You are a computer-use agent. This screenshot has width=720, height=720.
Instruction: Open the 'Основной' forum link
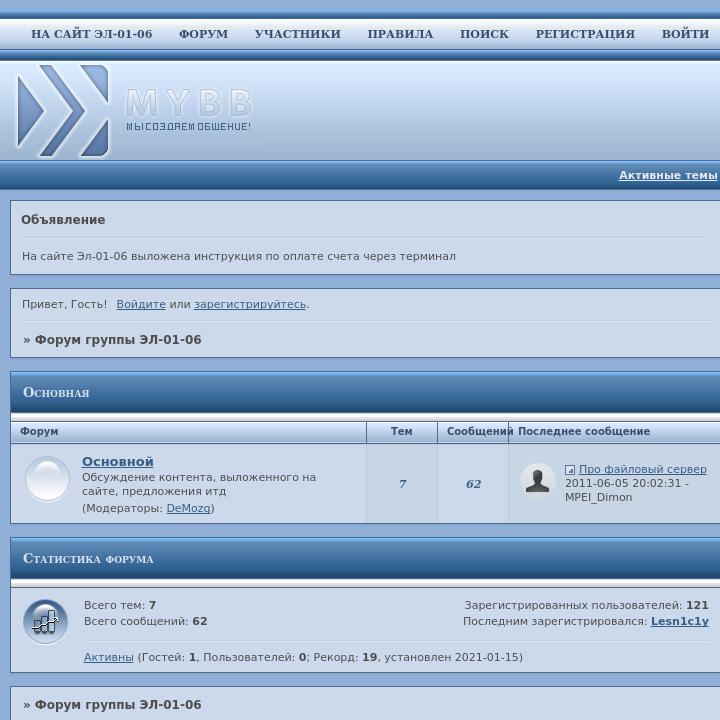coord(118,461)
